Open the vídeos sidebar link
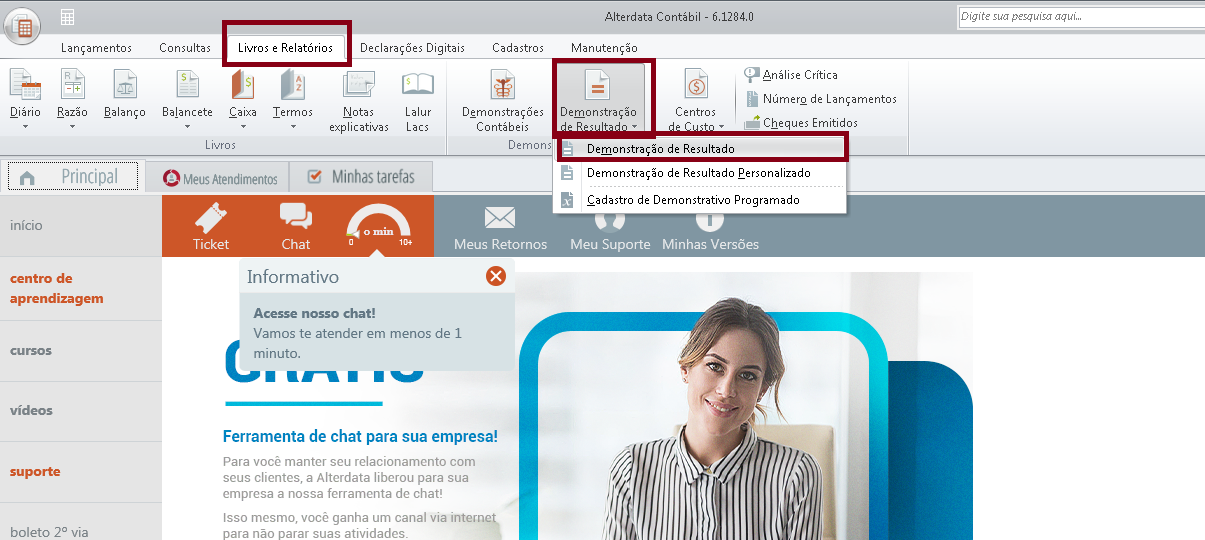Image resolution: width=1205 pixels, height=540 pixels. pos(31,410)
